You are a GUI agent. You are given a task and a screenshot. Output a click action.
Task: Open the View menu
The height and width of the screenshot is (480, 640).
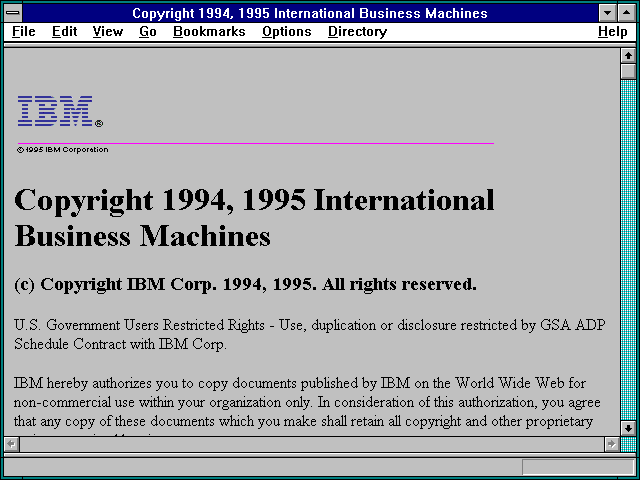click(x=108, y=31)
